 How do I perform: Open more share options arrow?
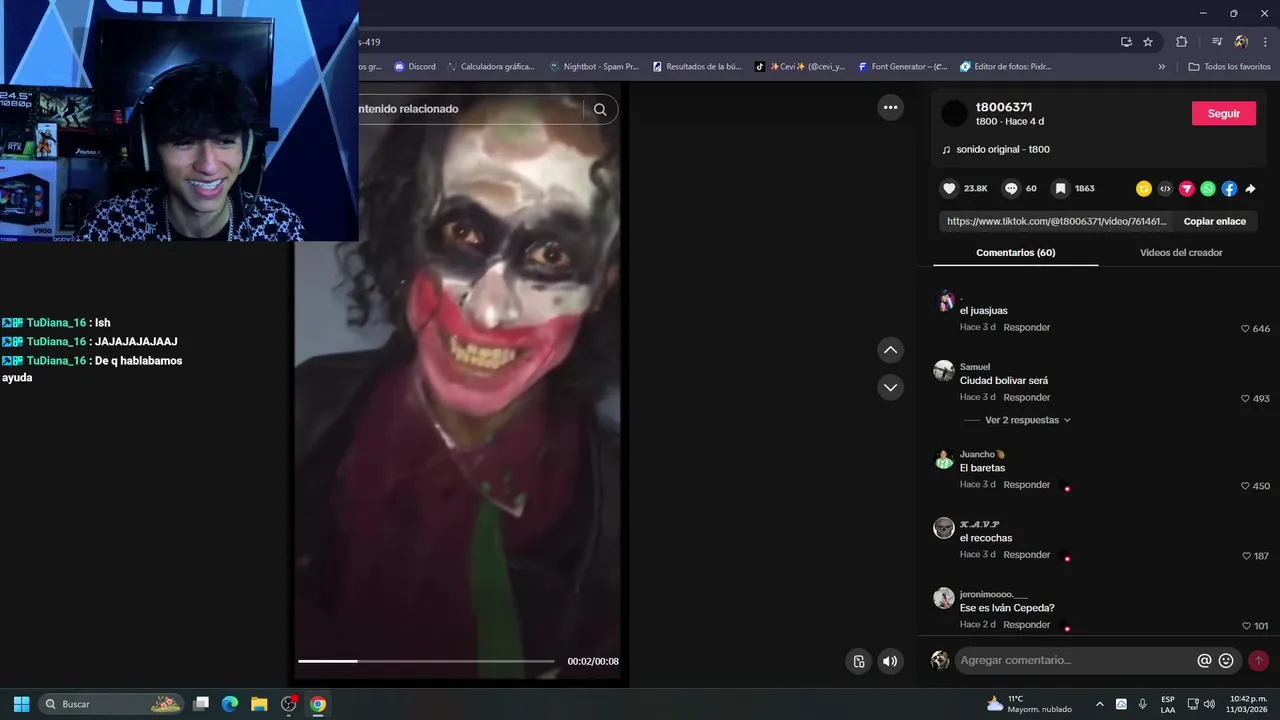(x=1250, y=188)
